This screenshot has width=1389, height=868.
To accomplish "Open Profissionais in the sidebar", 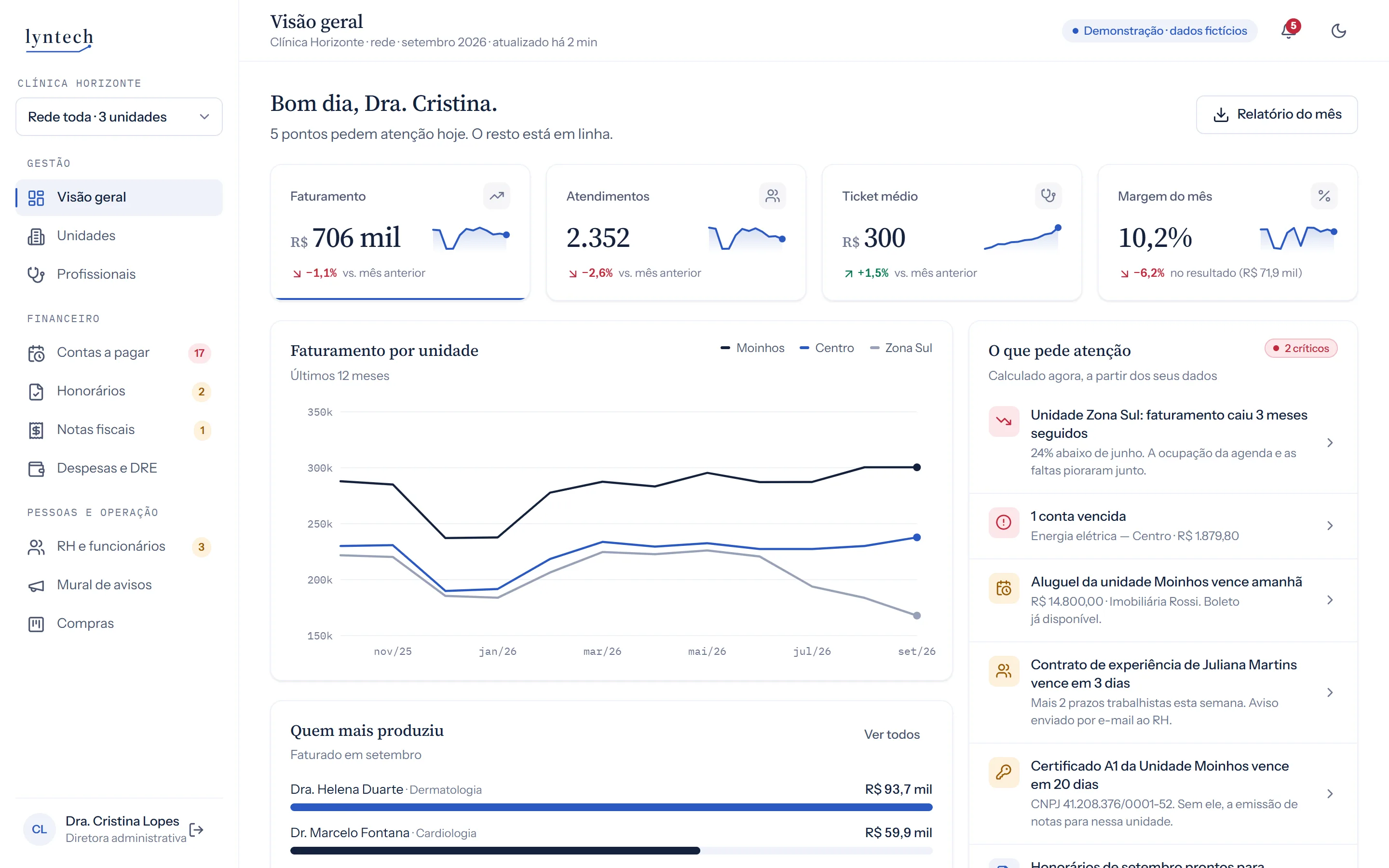I will point(119,274).
